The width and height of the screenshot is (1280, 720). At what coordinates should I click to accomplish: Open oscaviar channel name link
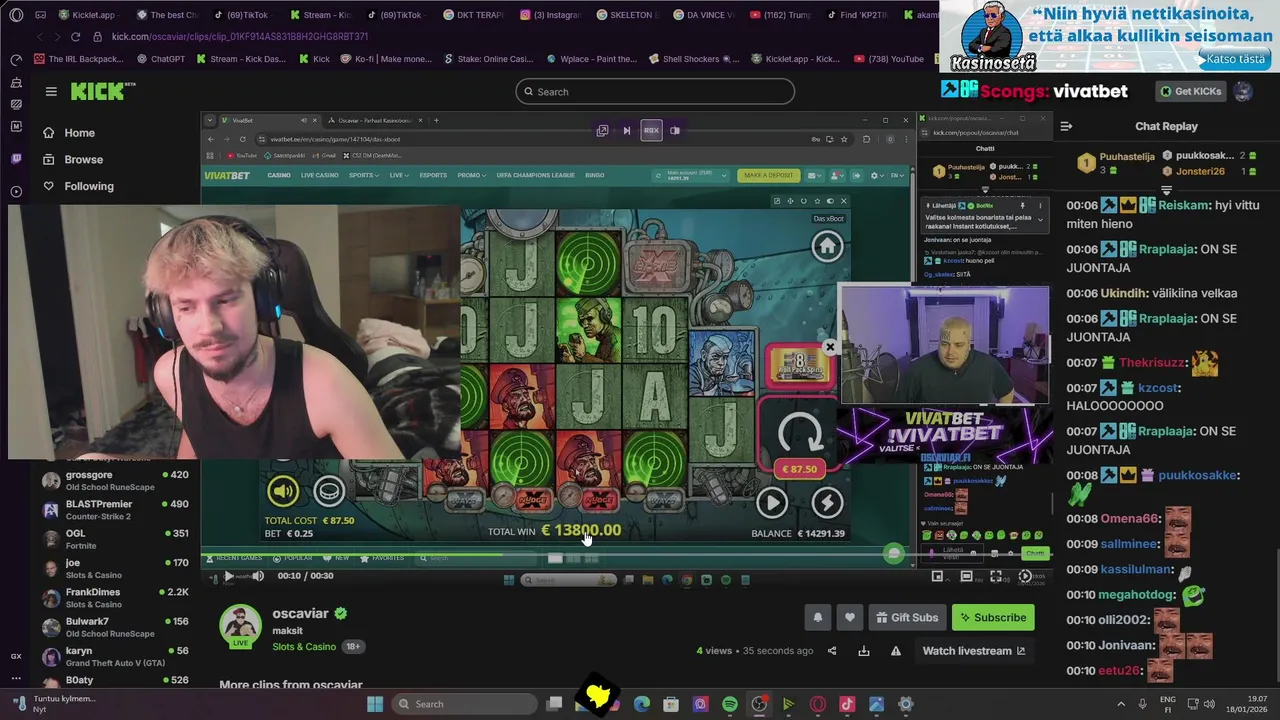tap(300, 613)
